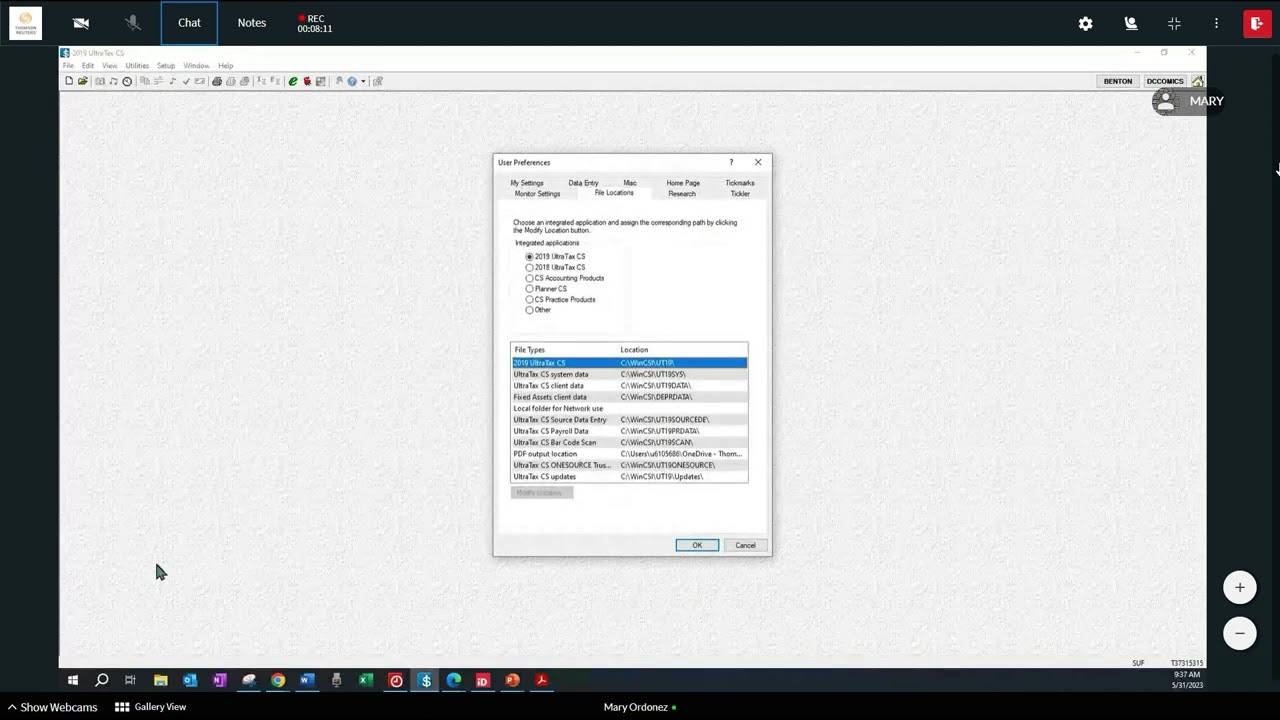The width and height of the screenshot is (1280, 720).
Task: Toggle the full screen arrows icon
Action: (x=1174, y=23)
